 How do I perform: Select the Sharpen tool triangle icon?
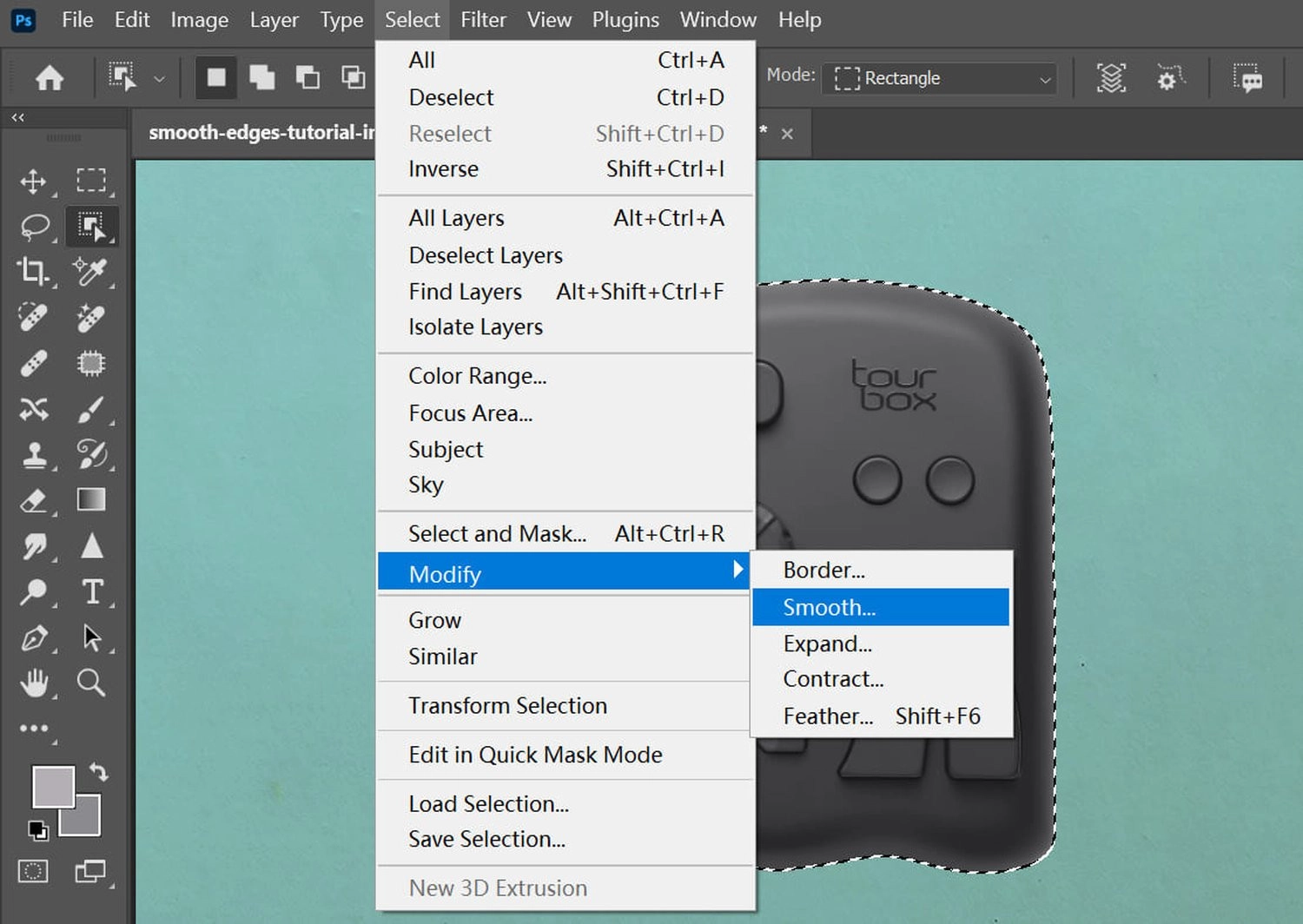point(91,545)
